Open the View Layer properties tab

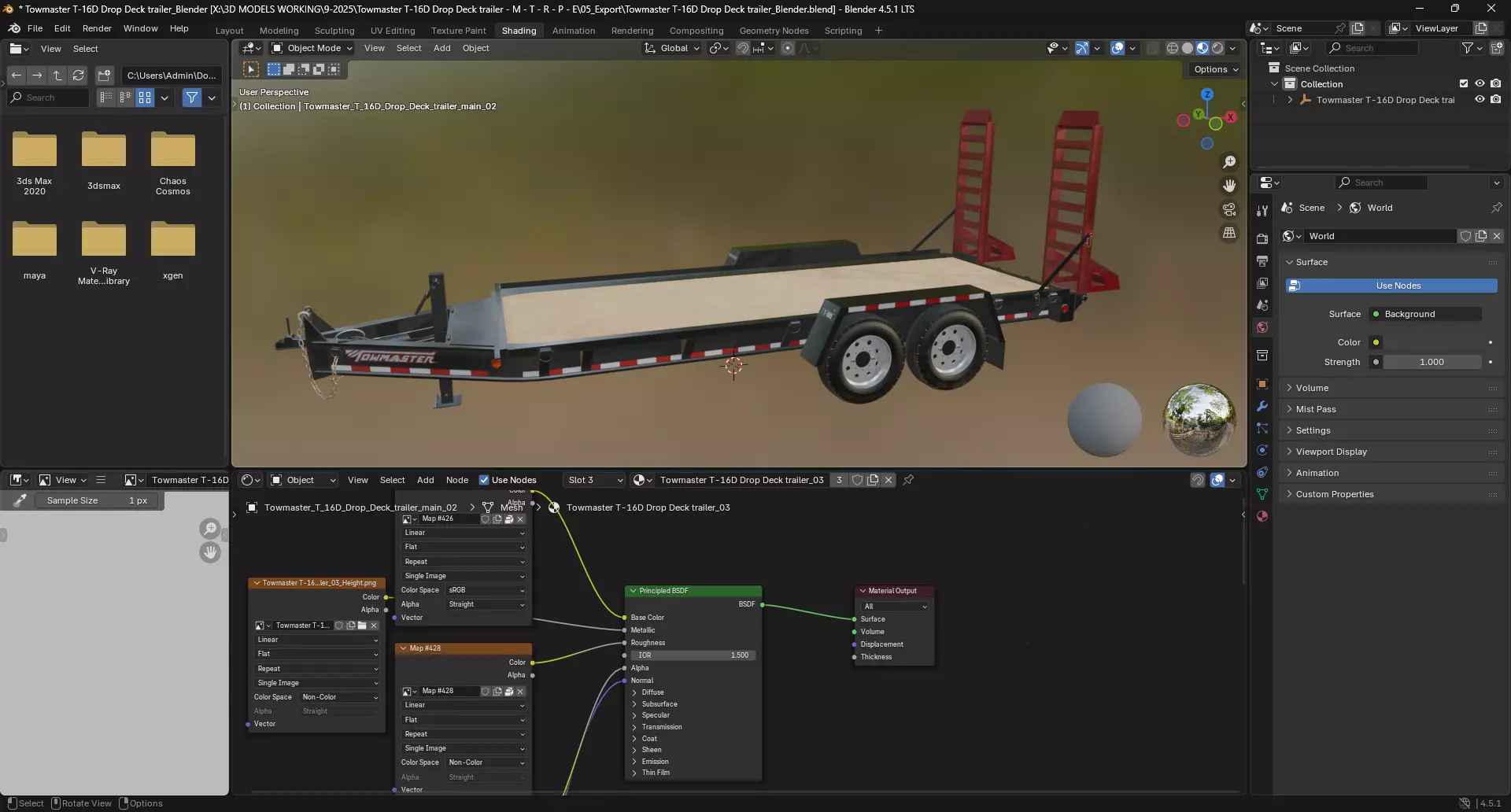1262,282
